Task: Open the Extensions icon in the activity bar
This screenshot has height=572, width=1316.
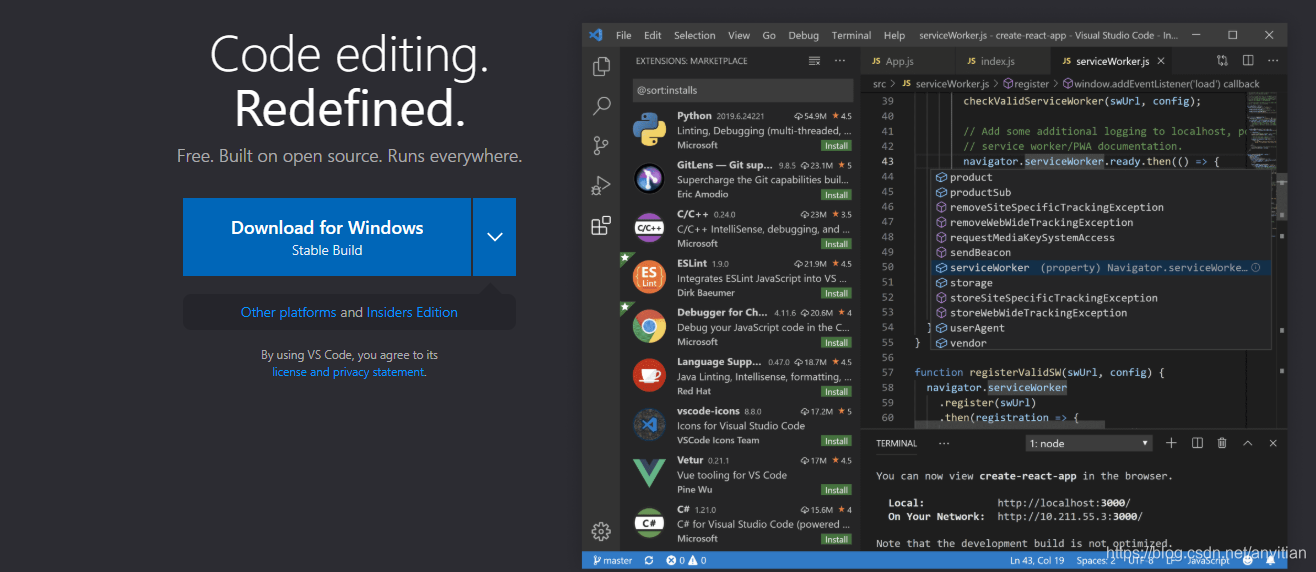Action: coord(601,225)
